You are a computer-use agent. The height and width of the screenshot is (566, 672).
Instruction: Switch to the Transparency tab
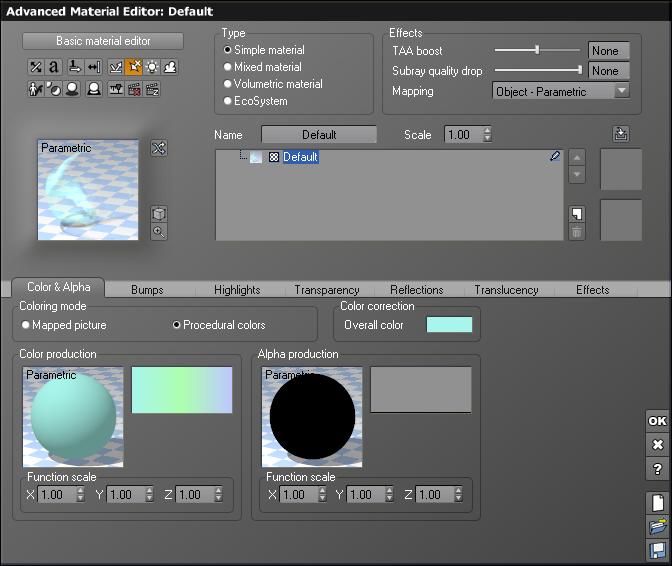click(327, 290)
